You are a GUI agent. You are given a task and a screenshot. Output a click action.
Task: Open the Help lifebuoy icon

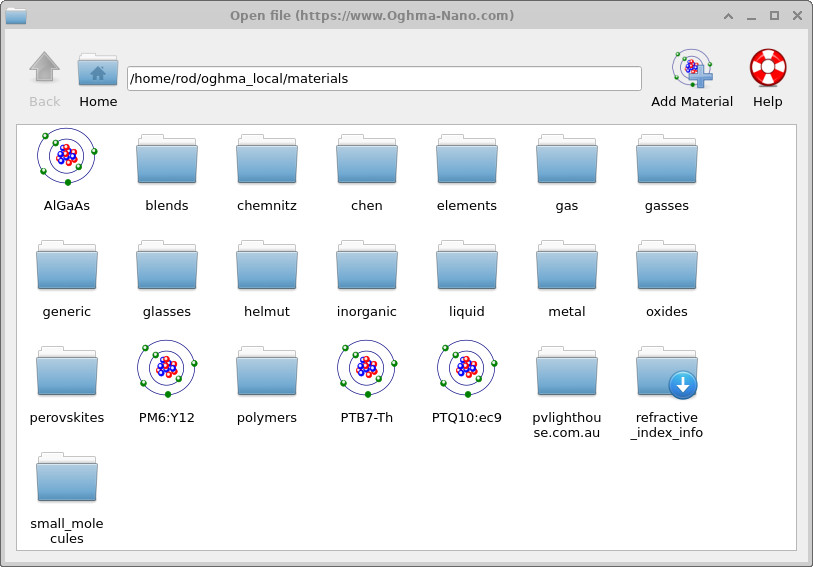(767, 70)
